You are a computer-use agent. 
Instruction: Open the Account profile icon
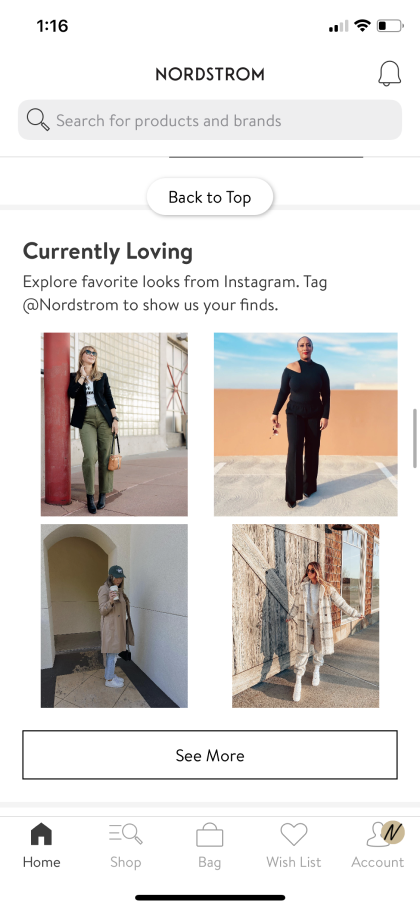385,834
